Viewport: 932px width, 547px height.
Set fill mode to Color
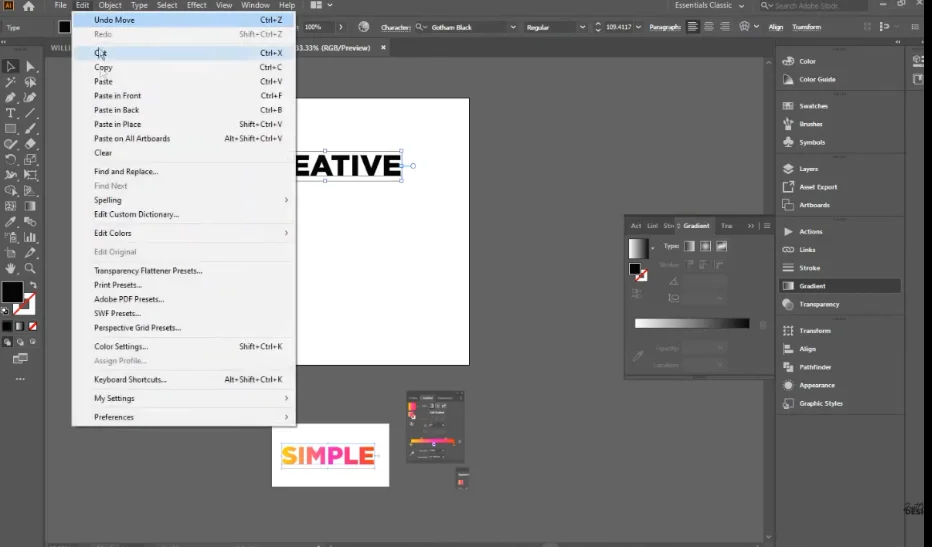tap(7, 326)
